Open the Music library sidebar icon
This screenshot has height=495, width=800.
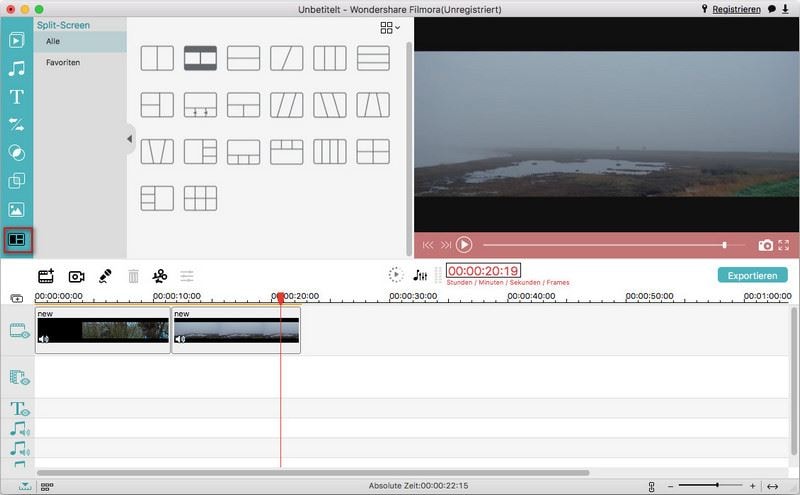(16, 68)
